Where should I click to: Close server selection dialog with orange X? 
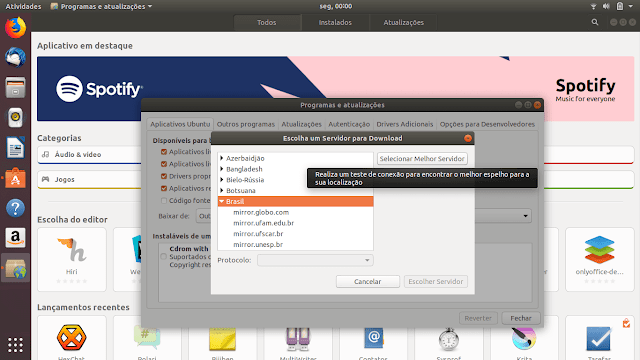point(468,138)
